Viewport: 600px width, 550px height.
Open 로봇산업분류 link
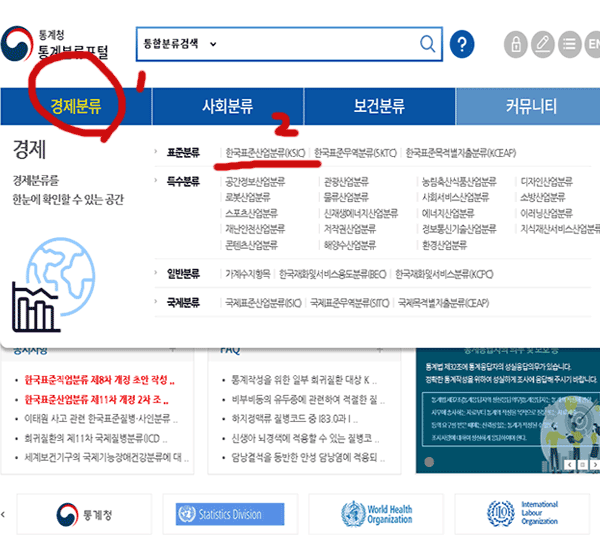pyautogui.click(x=248, y=197)
